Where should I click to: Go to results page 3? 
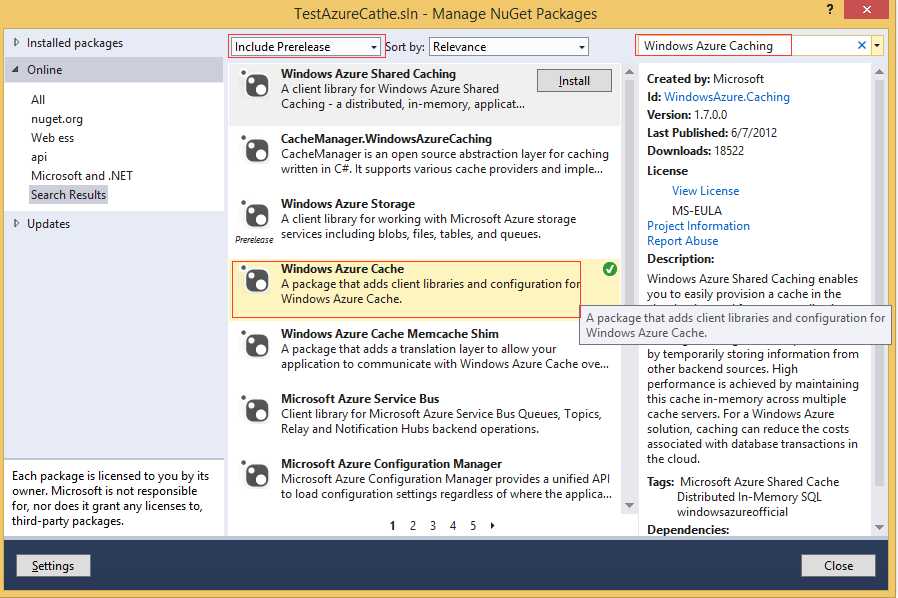pos(432,525)
